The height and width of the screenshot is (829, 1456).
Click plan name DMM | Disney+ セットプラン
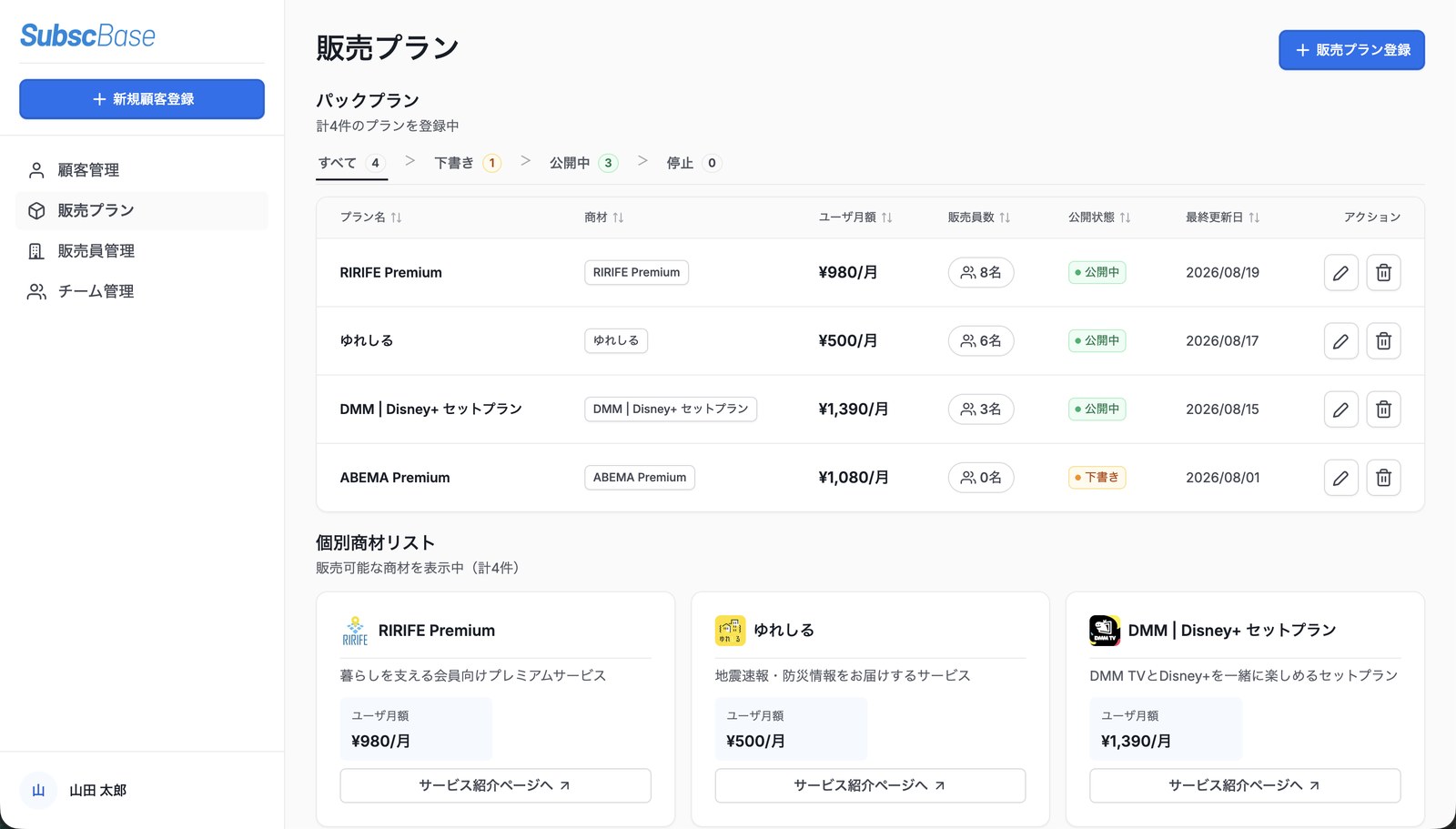tap(430, 409)
